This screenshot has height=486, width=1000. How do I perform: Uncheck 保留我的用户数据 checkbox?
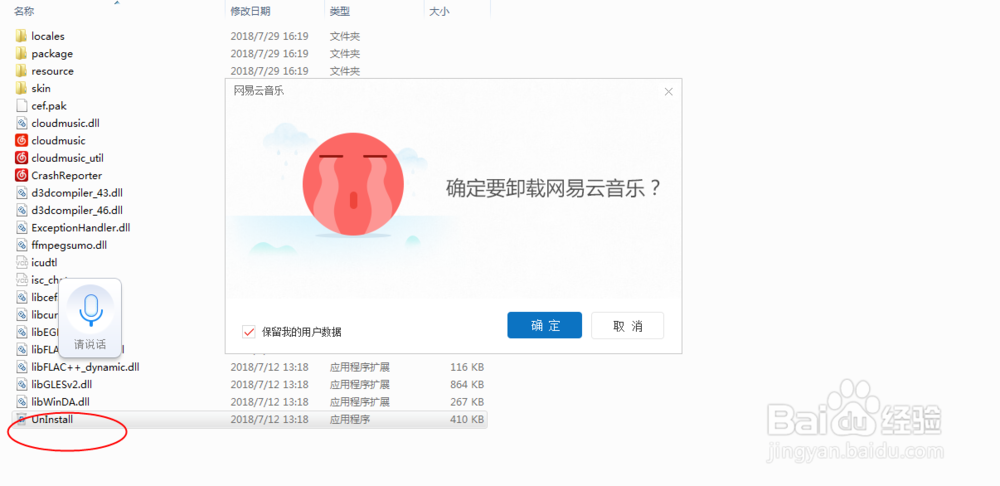click(x=249, y=332)
